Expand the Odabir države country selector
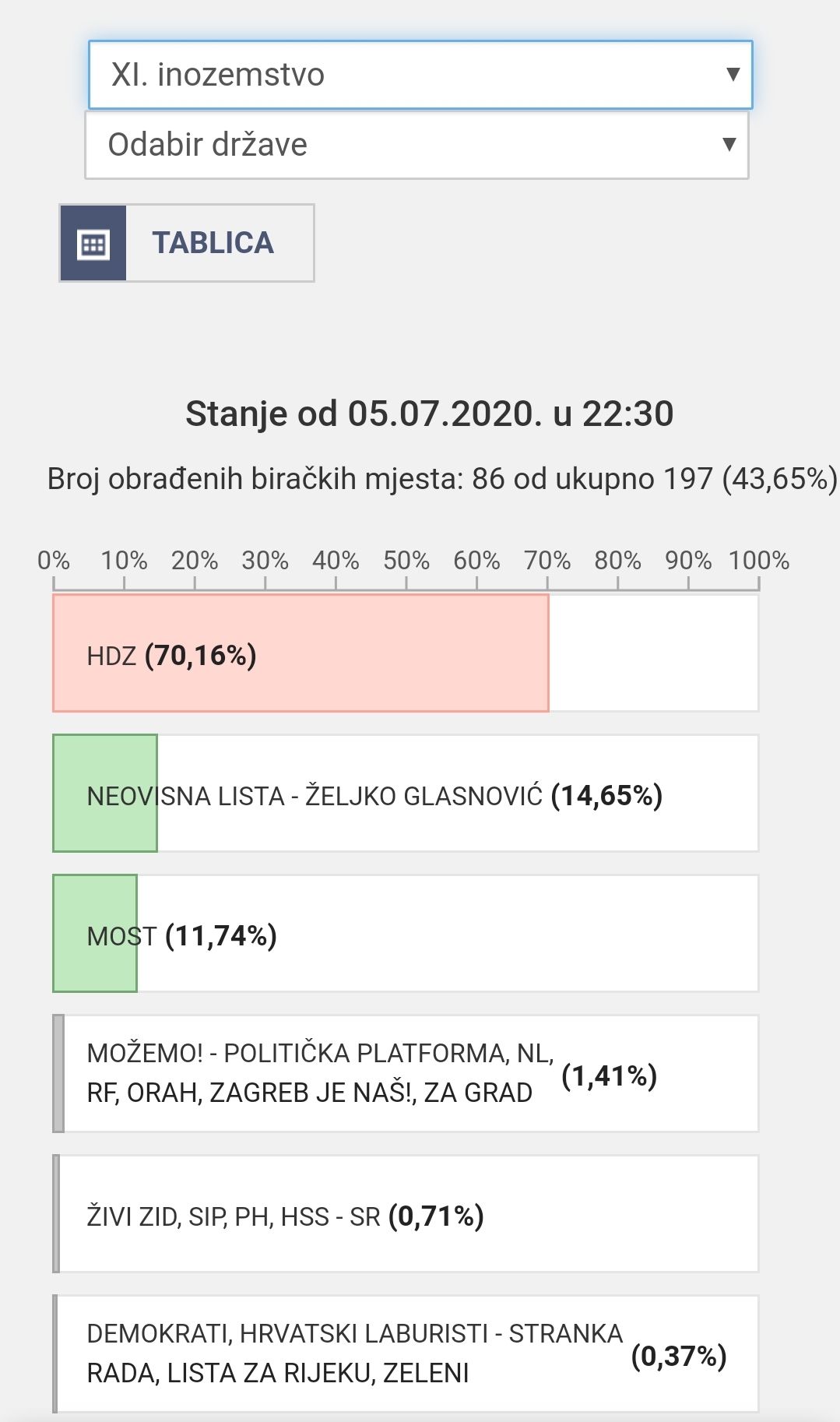This screenshot has width=840, height=1422. coord(416,145)
